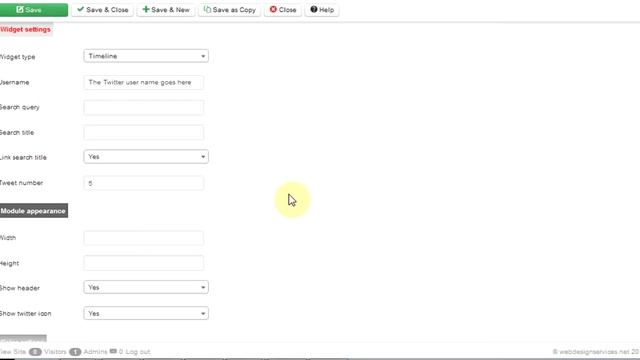Click Save as Copy button
640x360 pixels.
tap(229, 10)
